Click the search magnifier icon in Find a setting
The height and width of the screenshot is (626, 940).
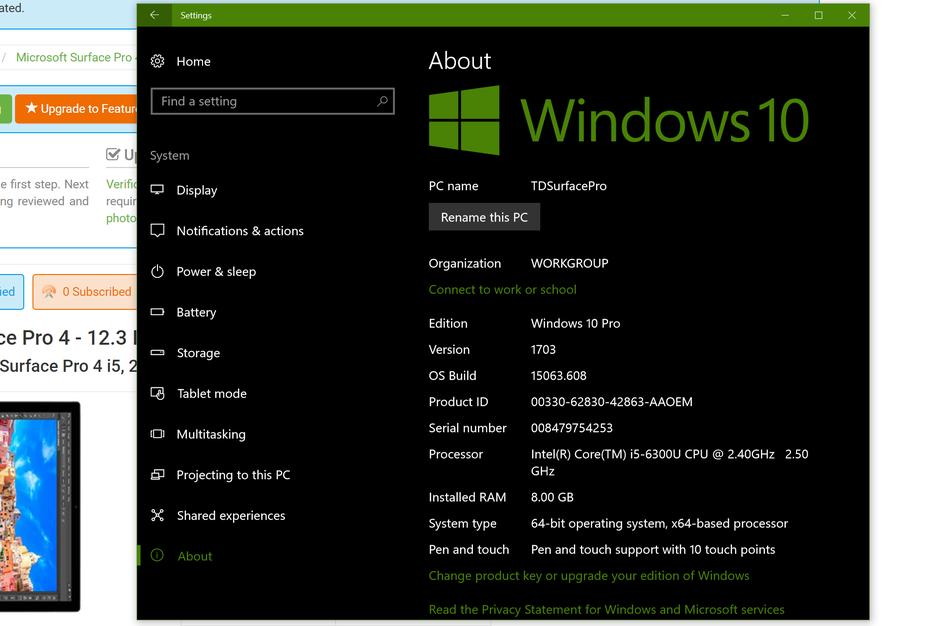coord(382,101)
